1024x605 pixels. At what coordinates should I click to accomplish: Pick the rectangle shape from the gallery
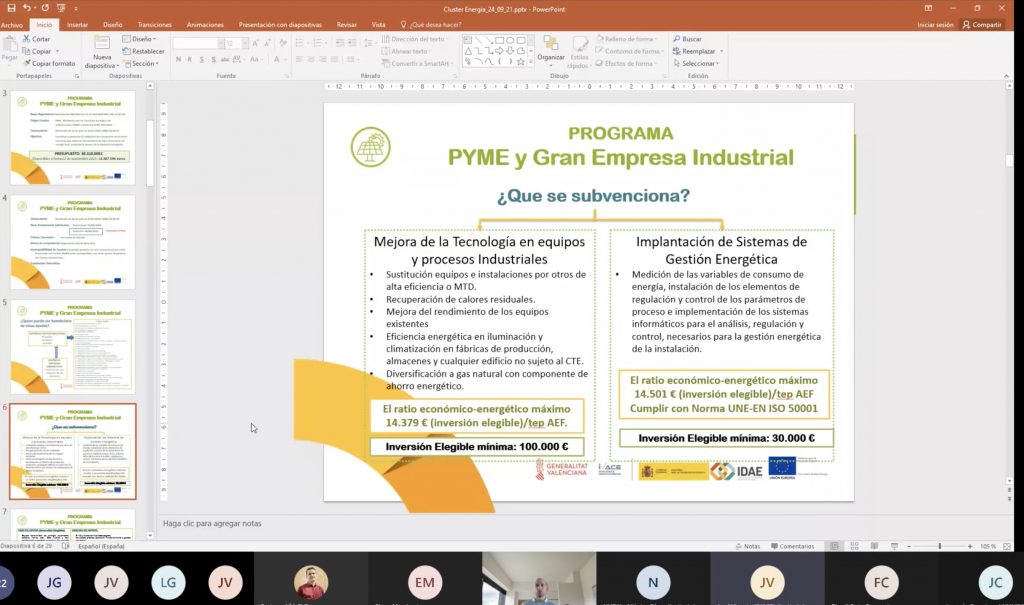point(500,40)
